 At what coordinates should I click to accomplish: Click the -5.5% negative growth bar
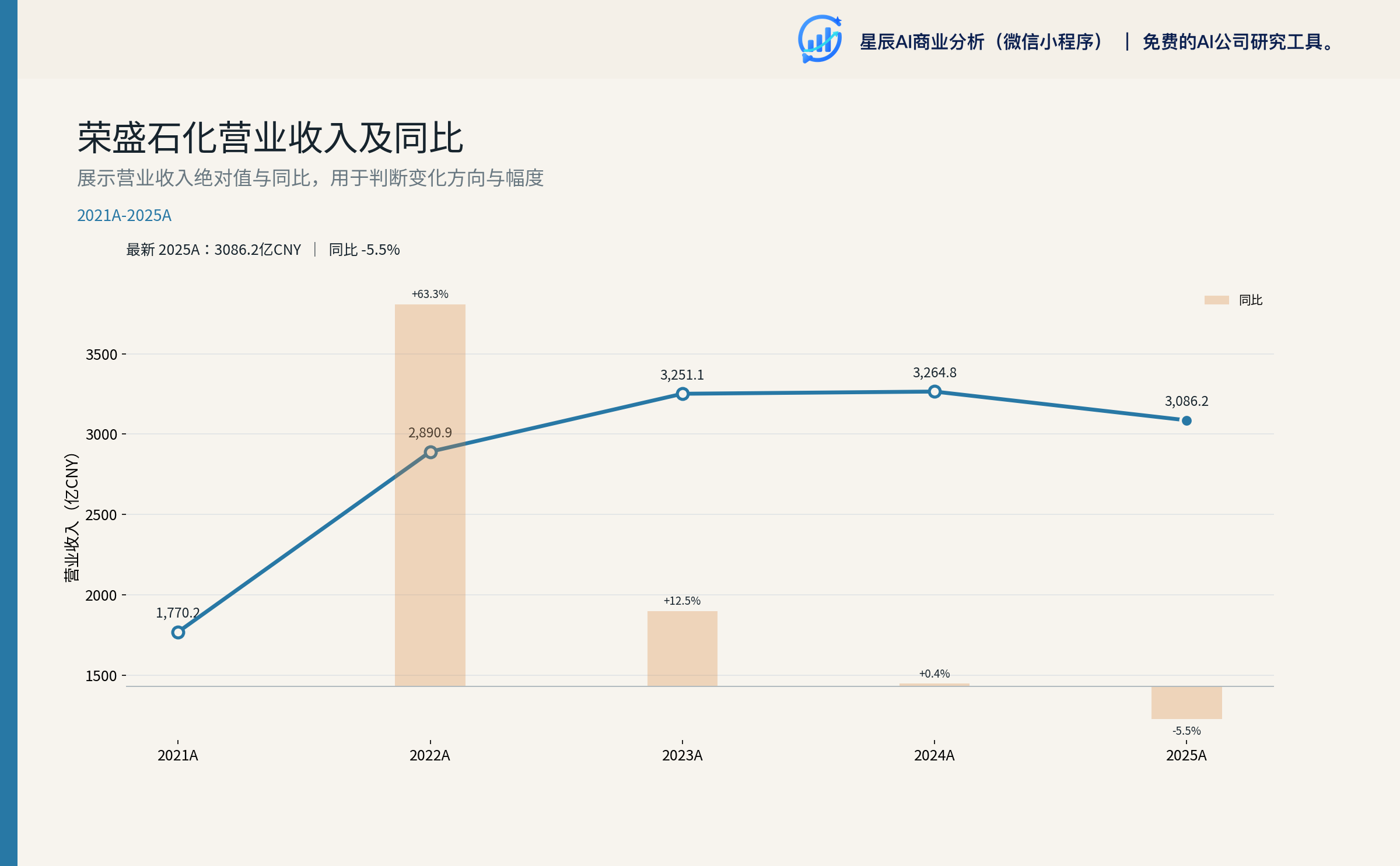(1186, 703)
